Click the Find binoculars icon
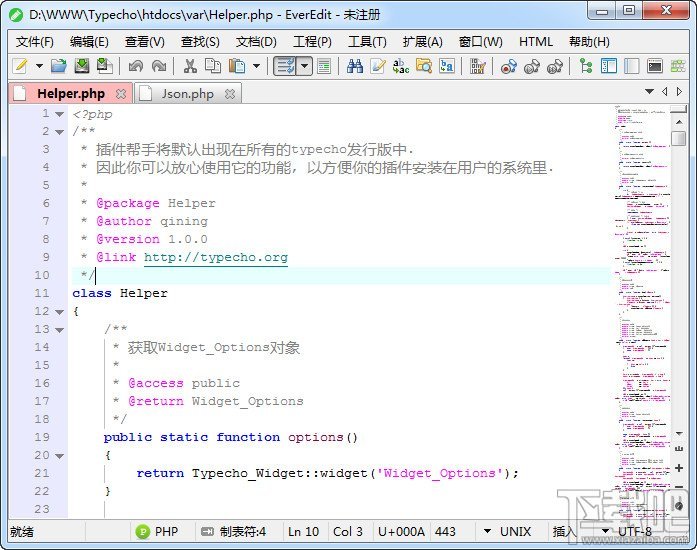 [x=355, y=66]
